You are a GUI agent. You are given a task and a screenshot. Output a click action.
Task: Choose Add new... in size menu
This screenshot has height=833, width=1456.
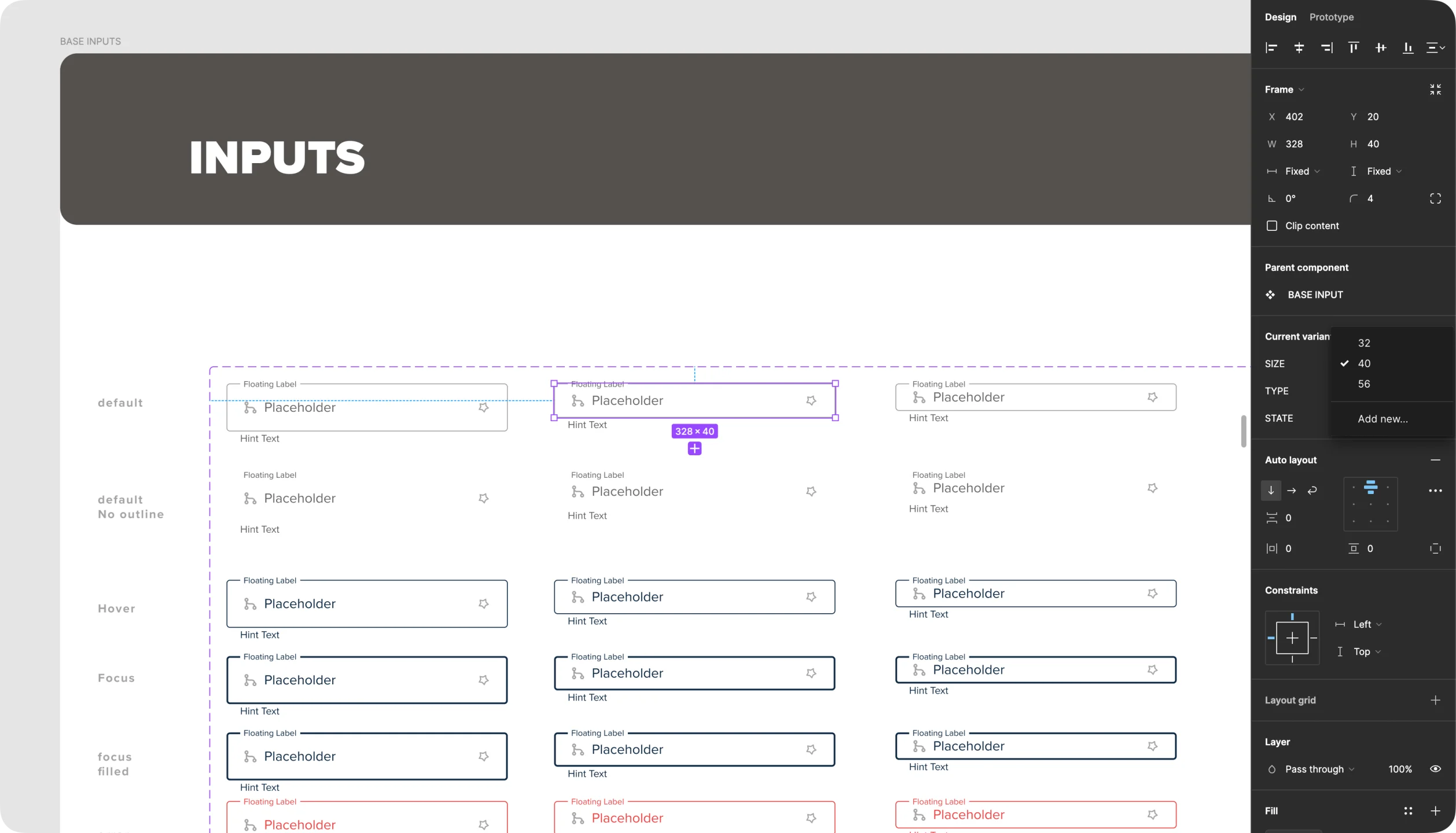point(1383,419)
